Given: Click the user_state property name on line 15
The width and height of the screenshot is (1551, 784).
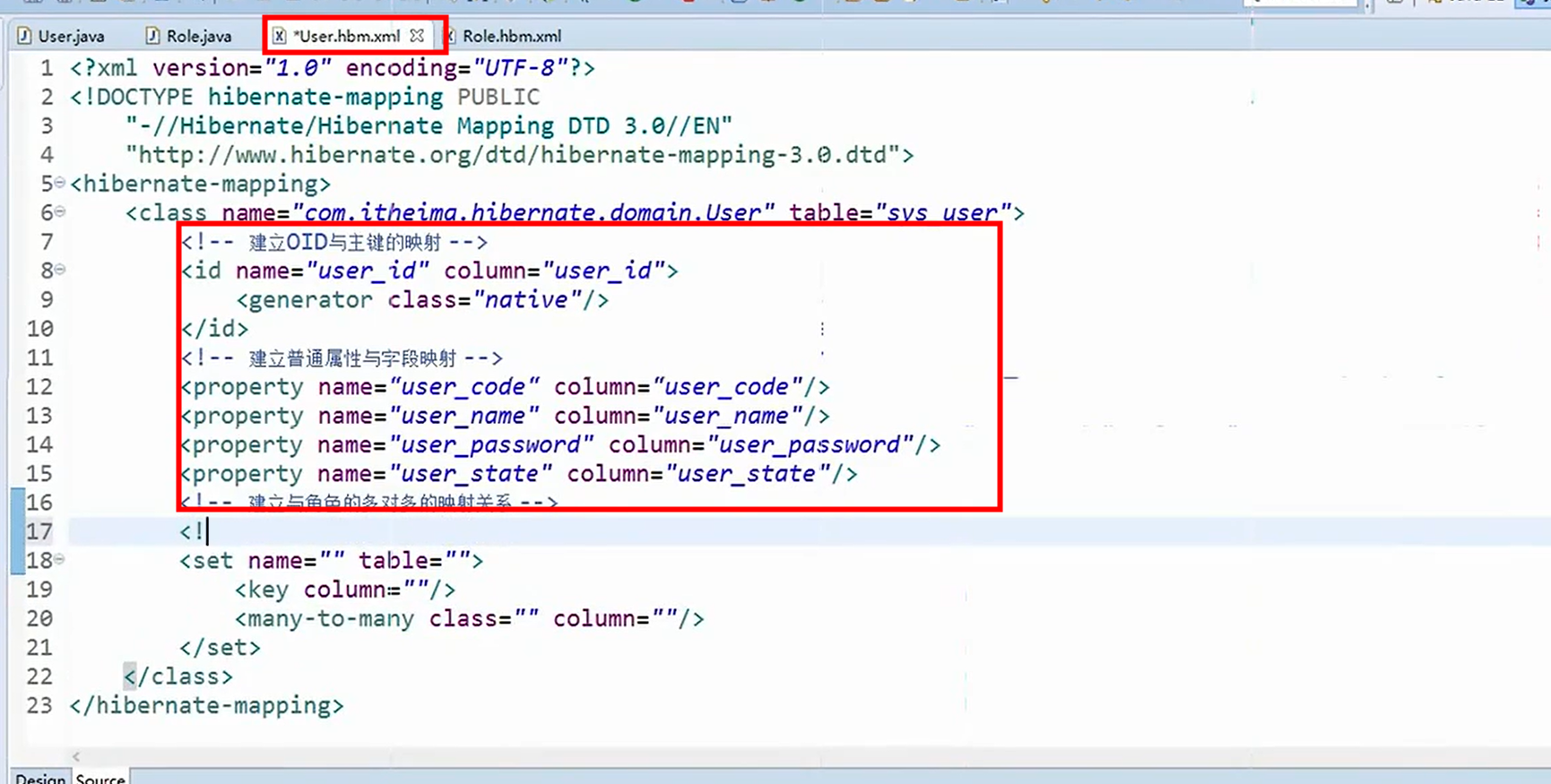Looking at the screenshot, I should [x=471, y=474].
